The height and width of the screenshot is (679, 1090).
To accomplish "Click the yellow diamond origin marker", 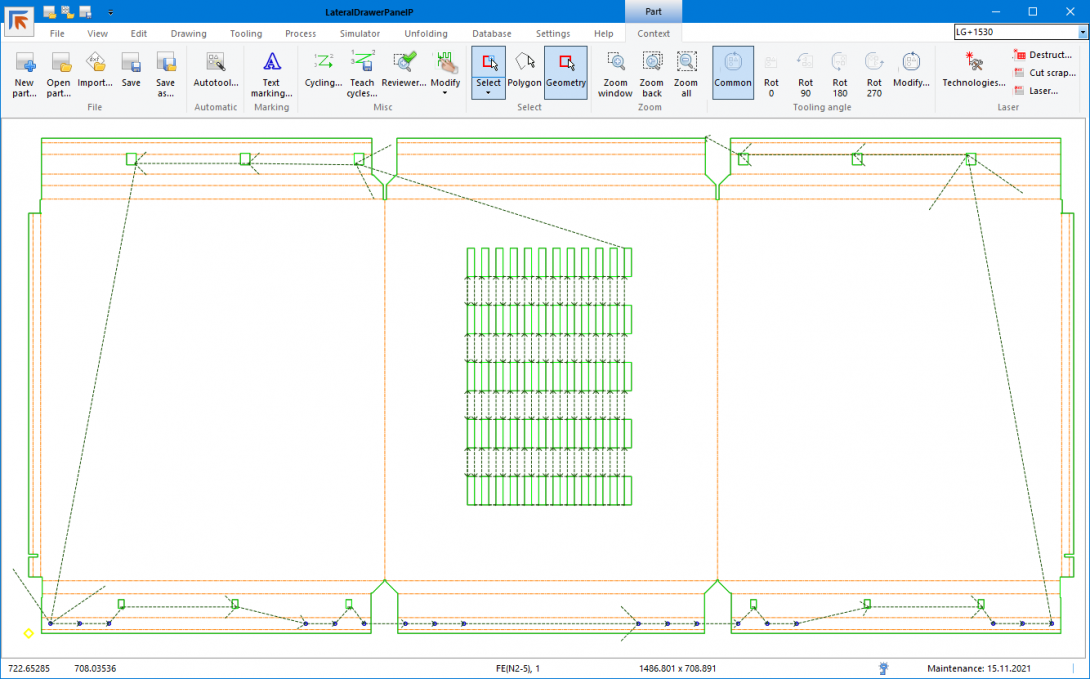I will pos(28,633).
